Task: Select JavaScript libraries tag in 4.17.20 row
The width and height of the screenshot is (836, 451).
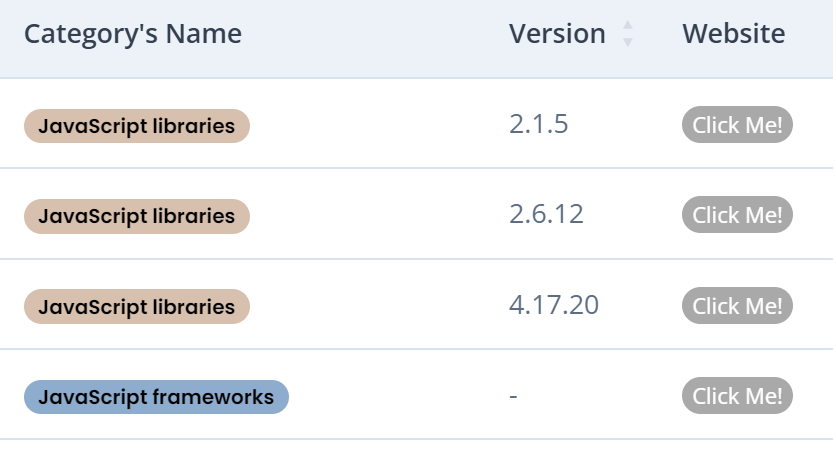Action: pyautogui.click(x=137, y=307)
